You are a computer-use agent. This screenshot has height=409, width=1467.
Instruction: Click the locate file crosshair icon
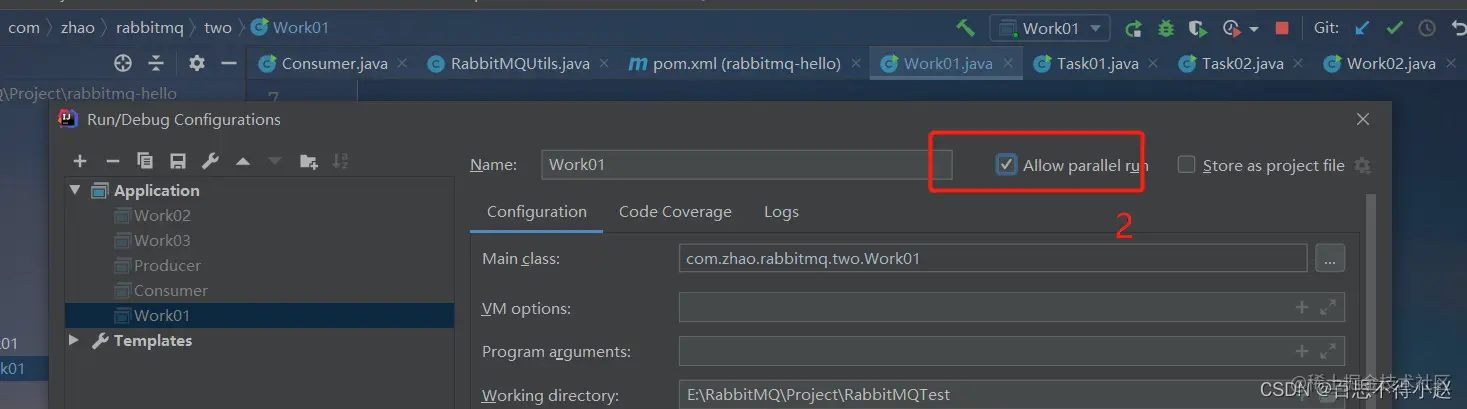[x=123, y=63]
